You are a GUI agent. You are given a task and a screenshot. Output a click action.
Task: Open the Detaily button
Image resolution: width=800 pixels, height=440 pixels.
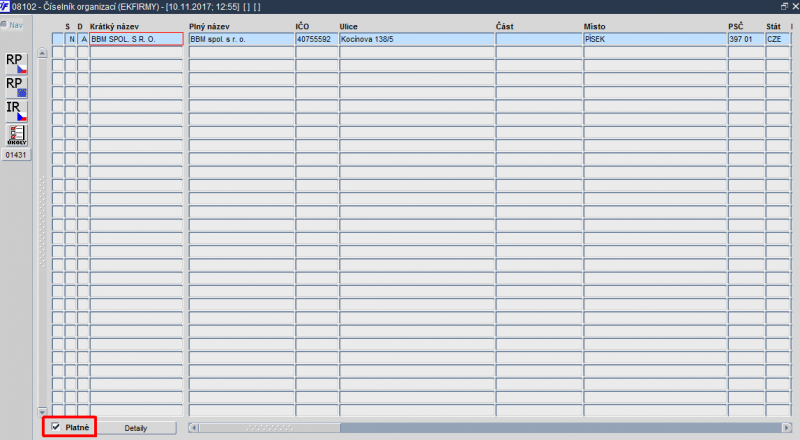point(136,428)
